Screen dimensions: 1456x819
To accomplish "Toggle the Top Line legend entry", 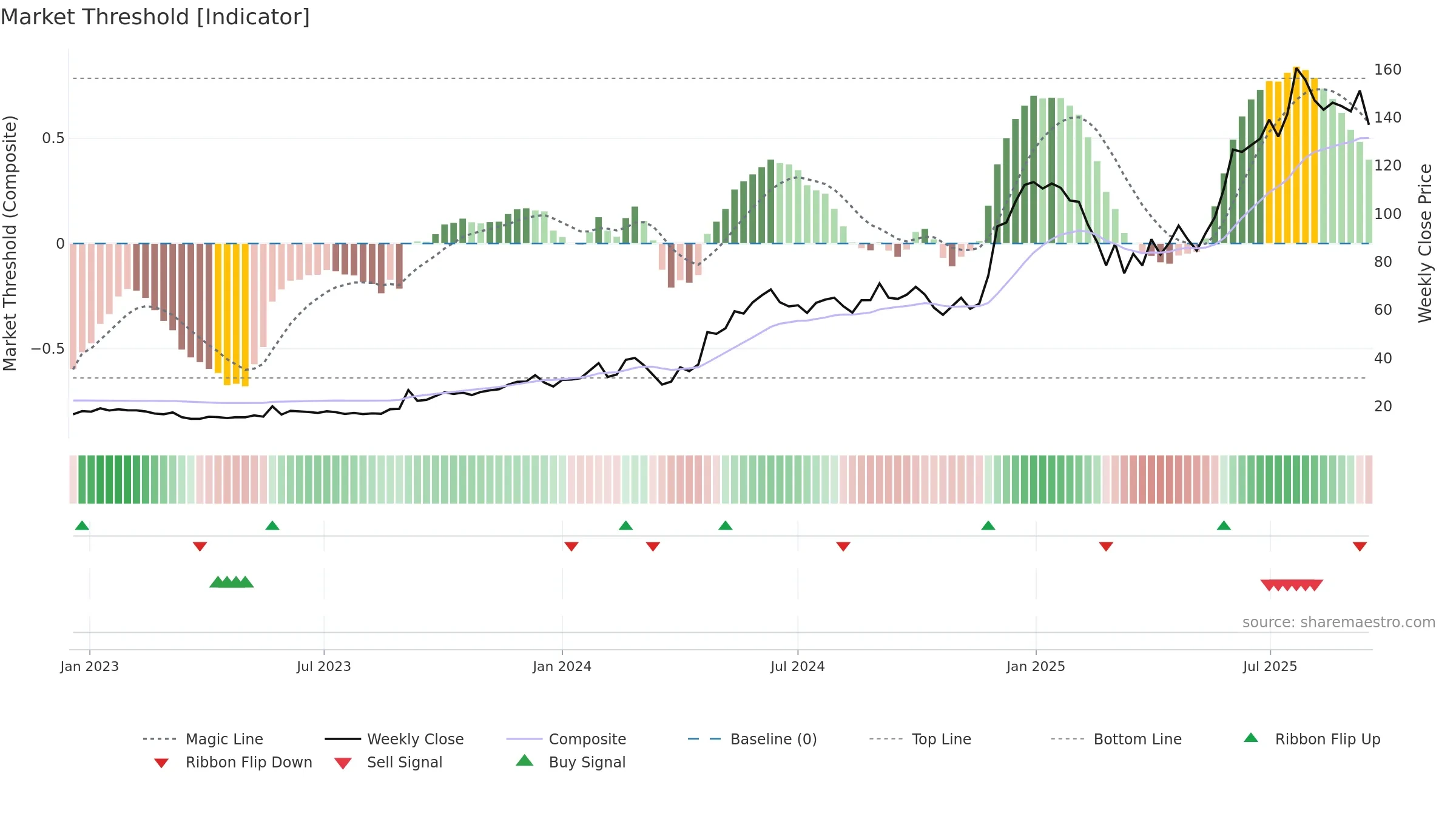I will [x=920, y=739].
